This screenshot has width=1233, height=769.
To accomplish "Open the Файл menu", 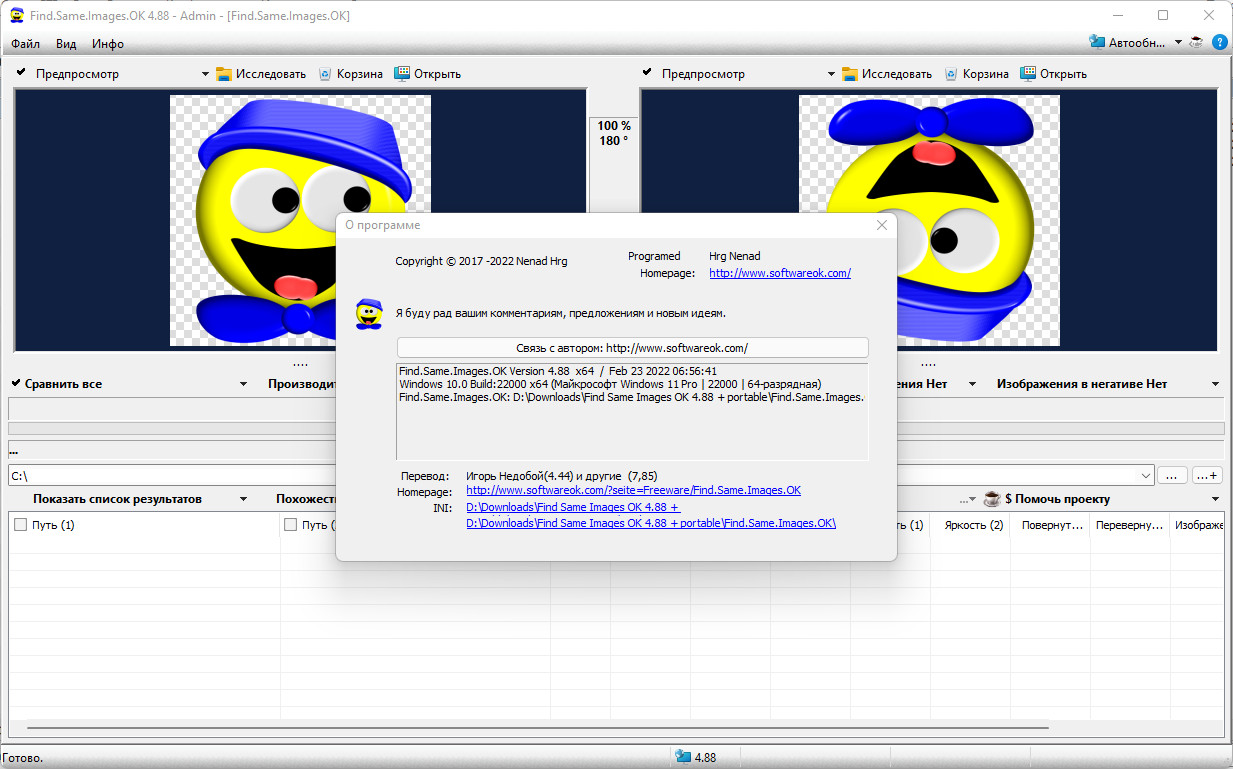I will [x=26, y=44].
